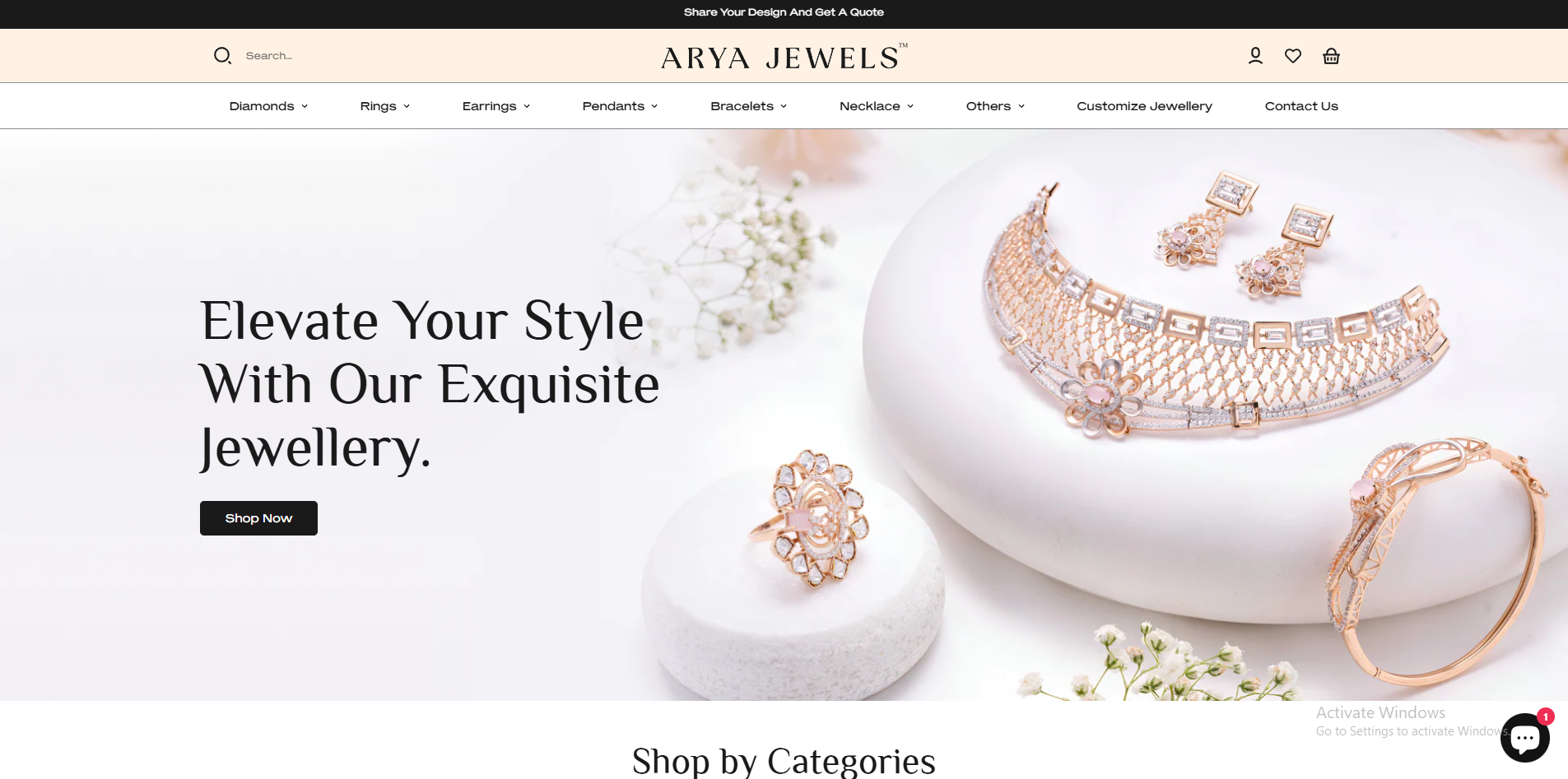Open the Share Your Design announcement link

click(784, 12)
